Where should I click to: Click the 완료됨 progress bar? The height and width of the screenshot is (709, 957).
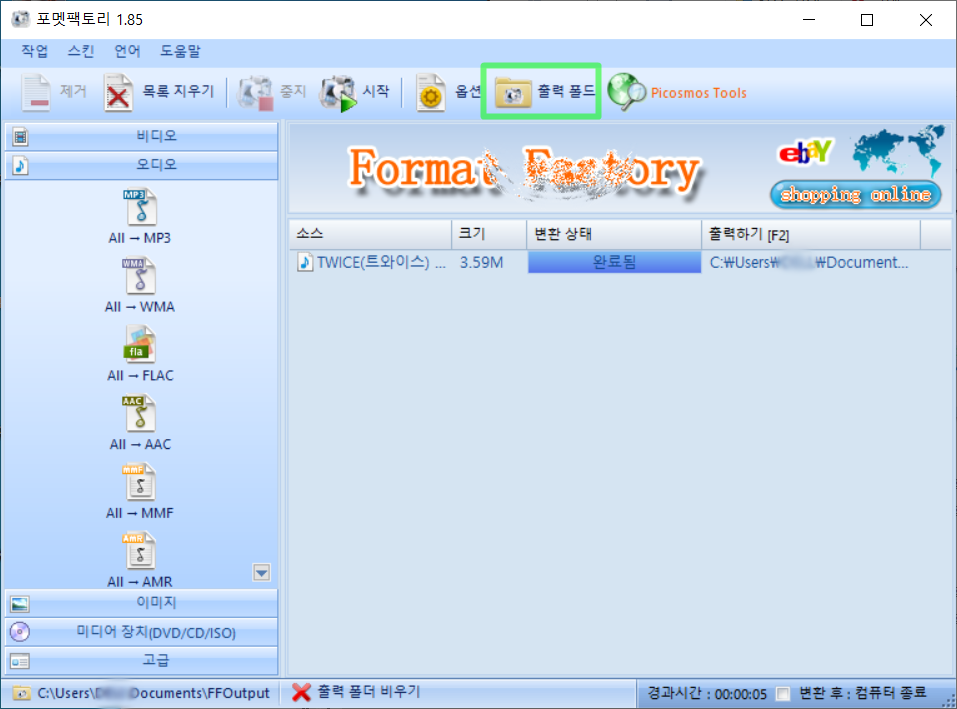[x=614, y=262]
